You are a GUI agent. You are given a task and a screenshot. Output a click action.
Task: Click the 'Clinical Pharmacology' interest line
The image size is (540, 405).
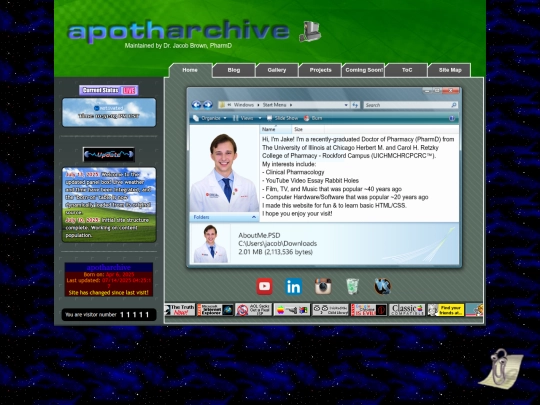coord(293,172)
